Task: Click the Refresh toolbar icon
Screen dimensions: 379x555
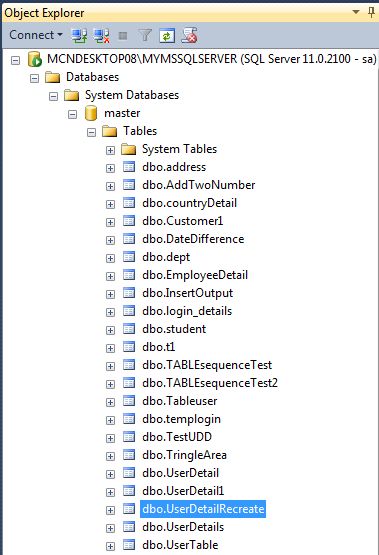Action: click(167, 36)
